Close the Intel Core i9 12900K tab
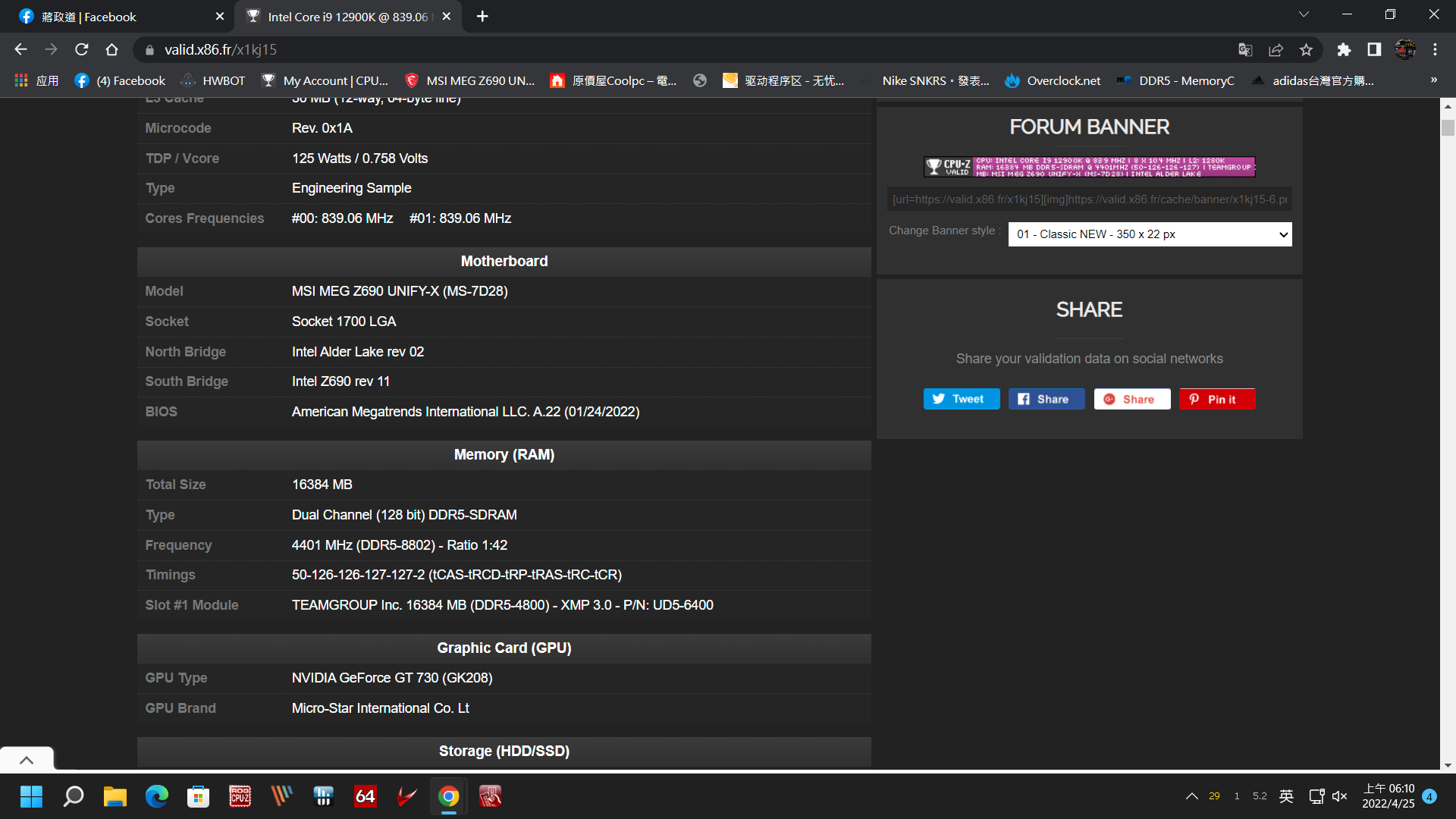The width and height of the screenshot is (1456, 819). point(447,16)
